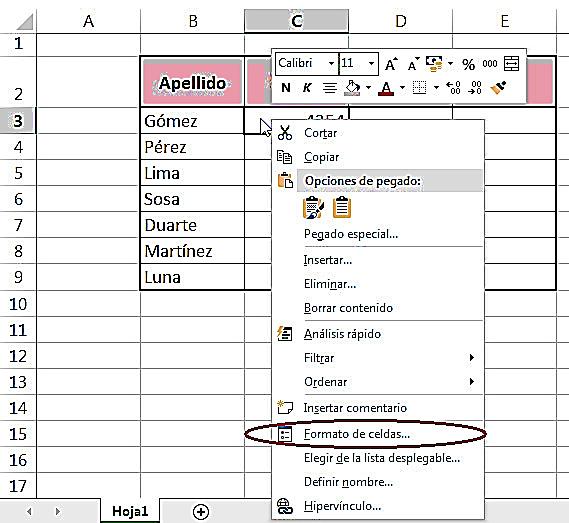The image size is (569, 523).
Task: Select column B header
Action: click(193, 21)
